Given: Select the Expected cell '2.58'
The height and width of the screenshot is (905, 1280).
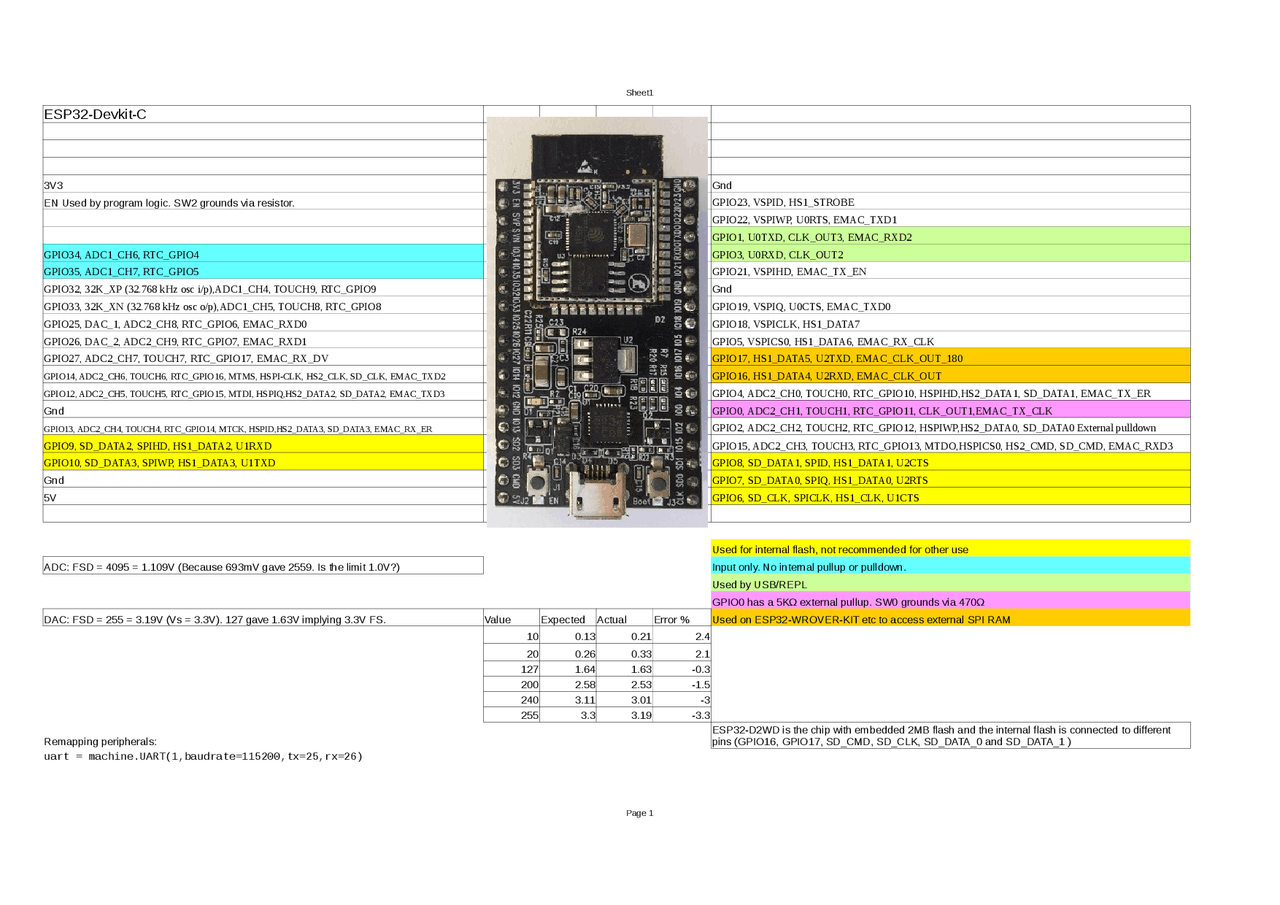Looking at the screenshot, I should (x=567, y=684).
